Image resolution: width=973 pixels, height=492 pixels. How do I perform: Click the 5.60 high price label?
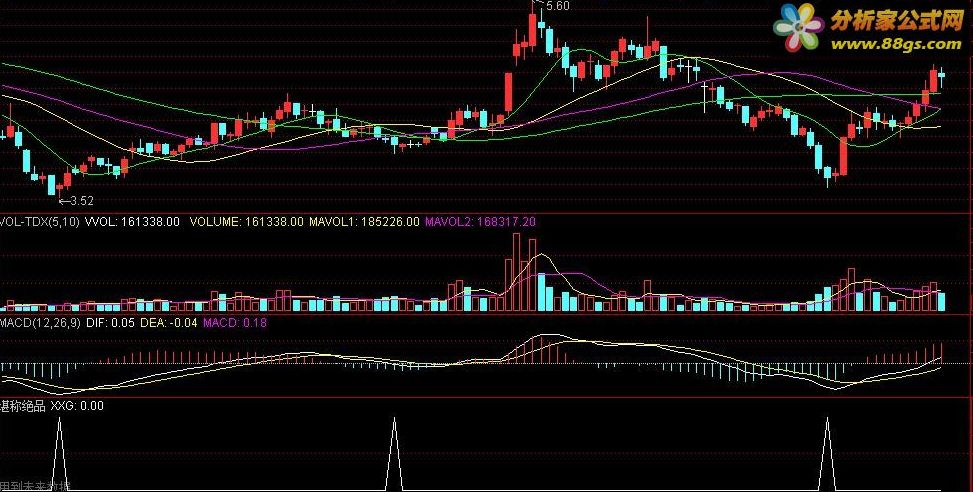558,6
